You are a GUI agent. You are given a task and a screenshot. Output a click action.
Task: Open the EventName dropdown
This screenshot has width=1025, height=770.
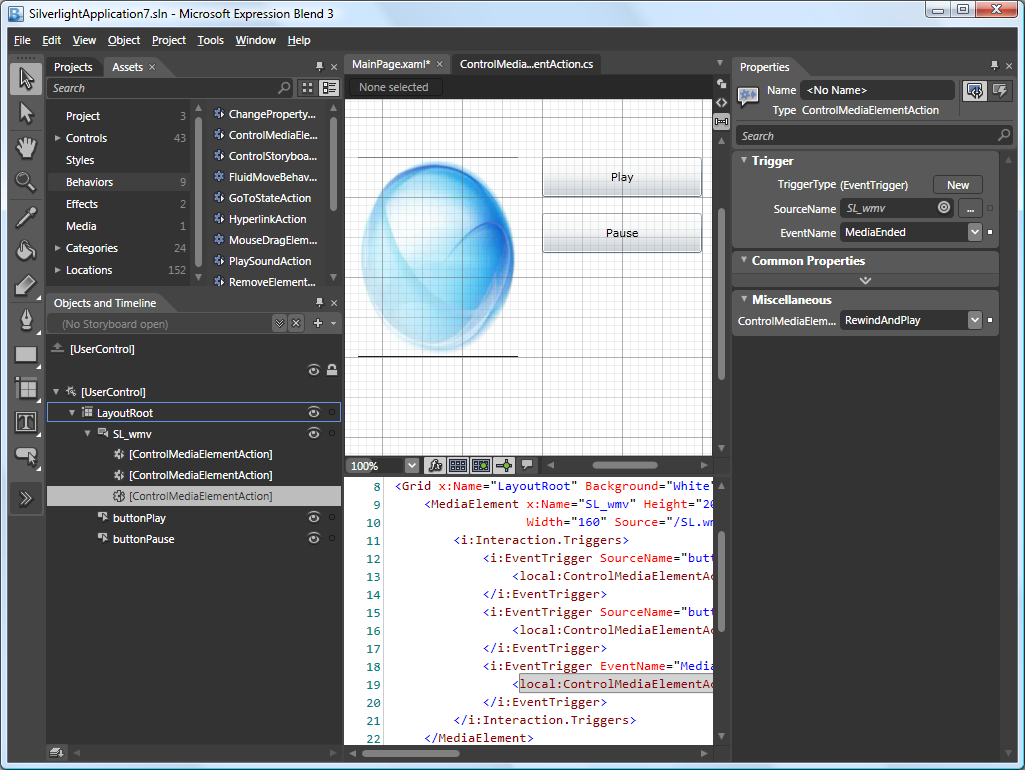974,232
